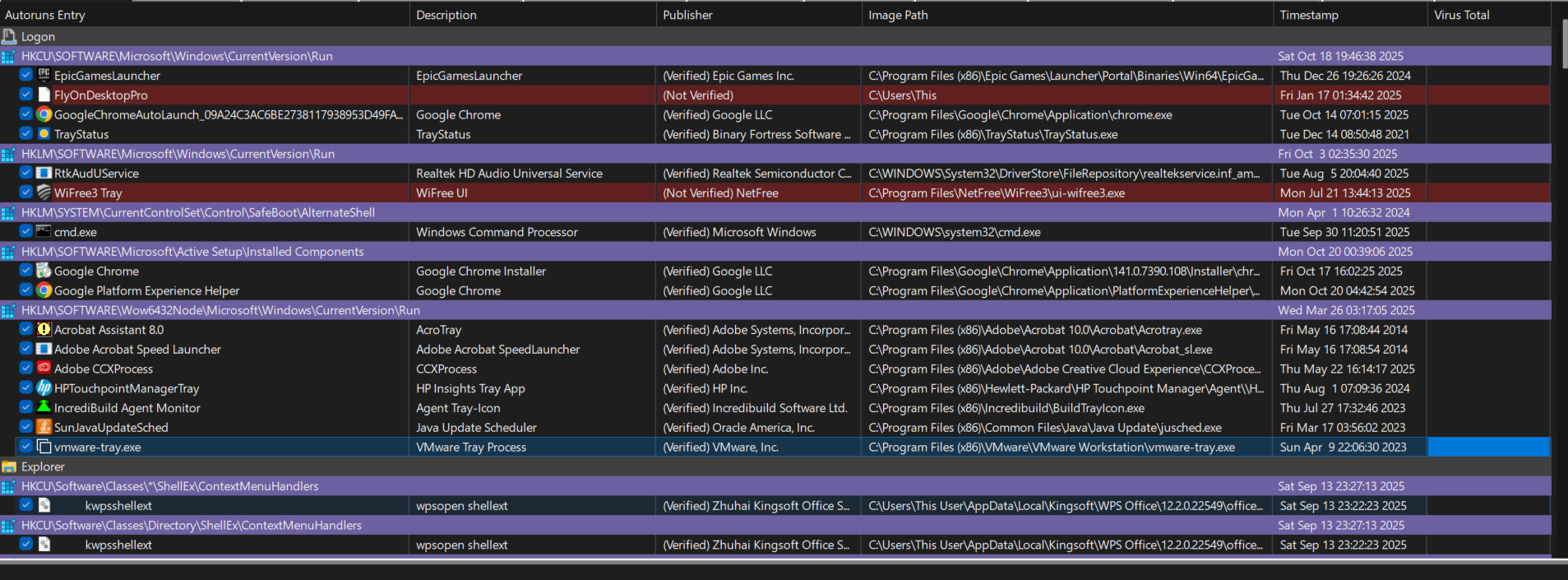
Task: Select the HKCU CurrentVersion\Run registry key row
Action: (177, 56)
